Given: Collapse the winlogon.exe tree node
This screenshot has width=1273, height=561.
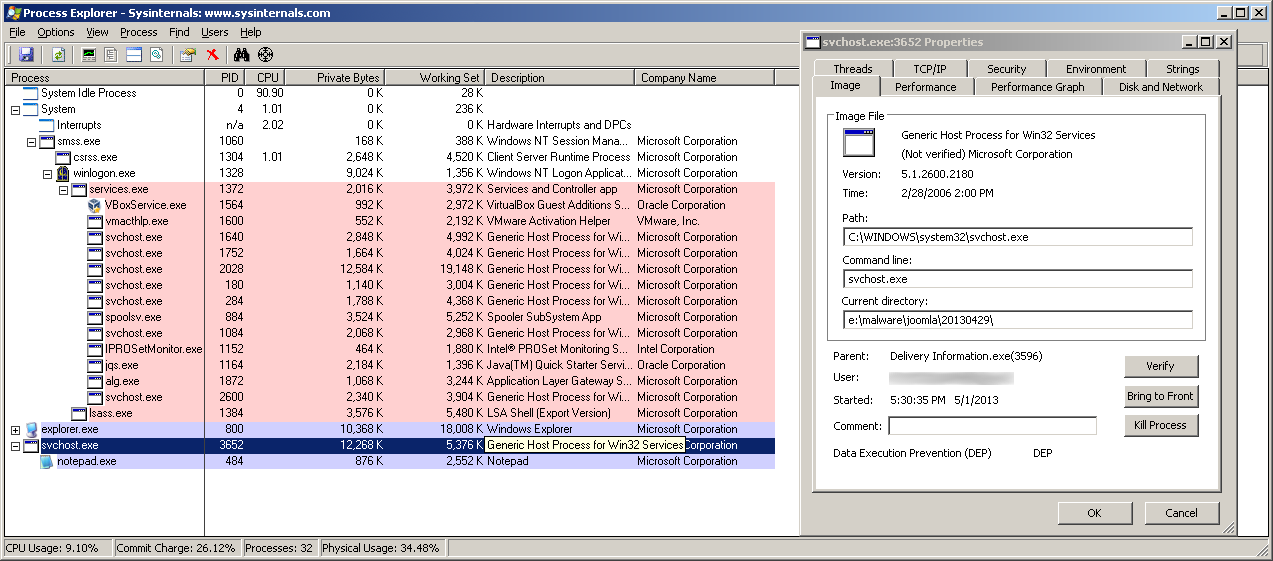Looking at the screenshot, I should [x=47, y=173].
